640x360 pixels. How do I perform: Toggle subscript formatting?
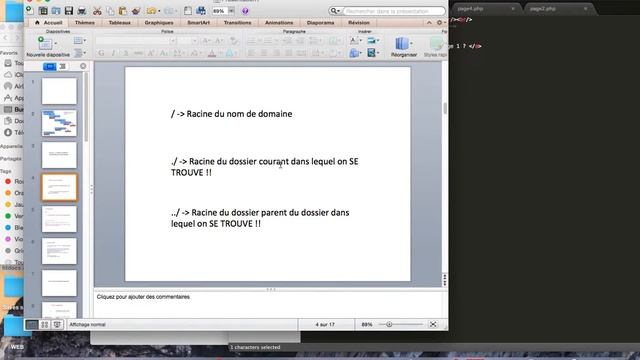pos(163,53)
